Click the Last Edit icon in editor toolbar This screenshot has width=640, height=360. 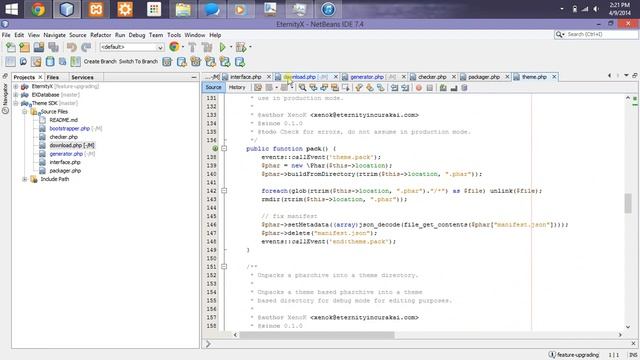[x=258, y=87]
